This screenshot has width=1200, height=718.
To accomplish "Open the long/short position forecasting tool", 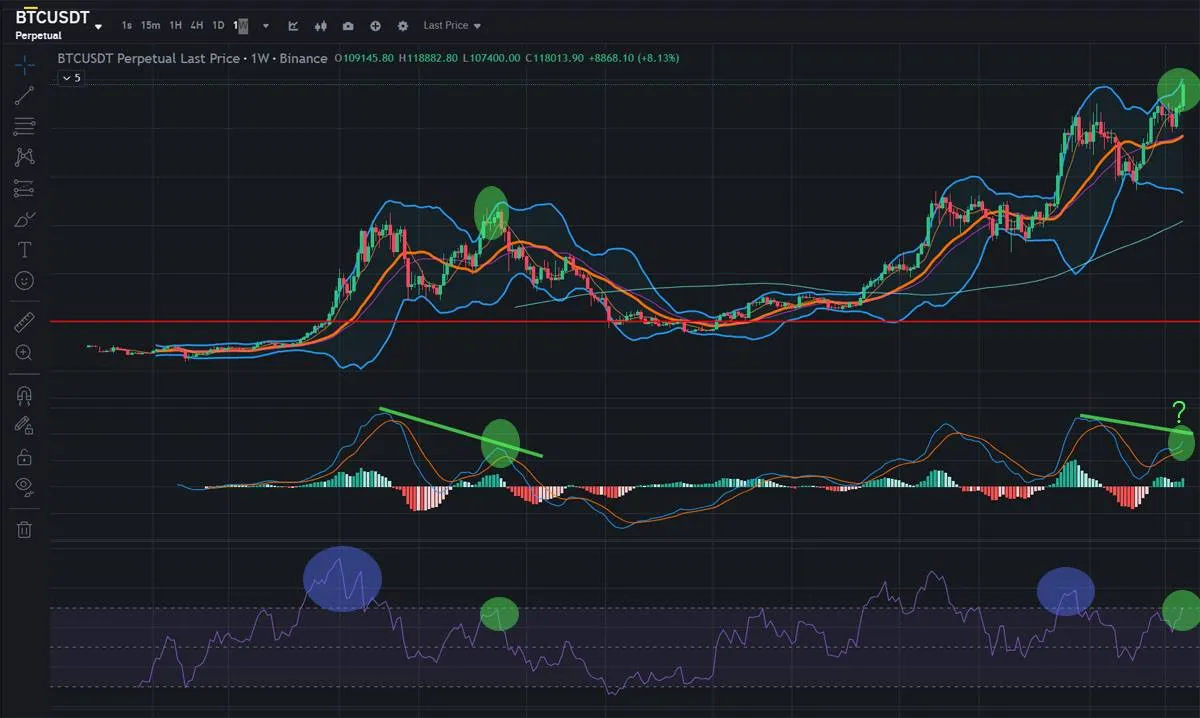I will (x=25, y=188).
